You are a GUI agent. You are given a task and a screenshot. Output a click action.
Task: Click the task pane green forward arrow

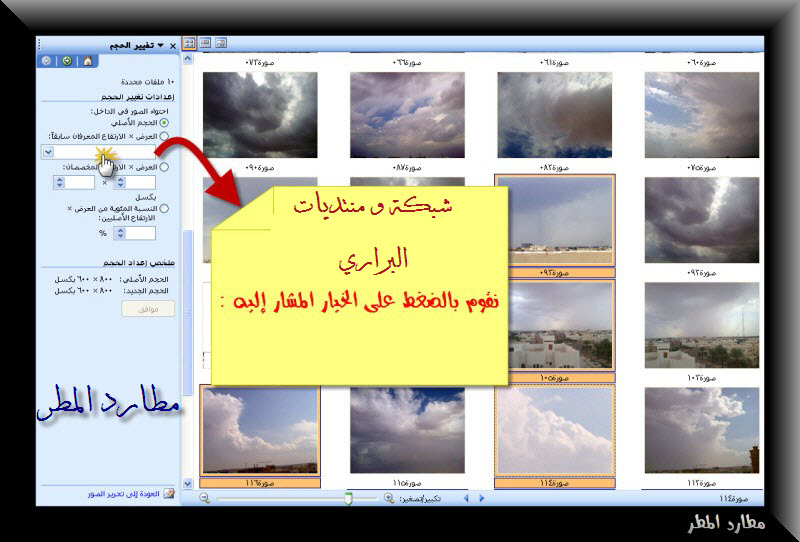(x=66, y=61)
